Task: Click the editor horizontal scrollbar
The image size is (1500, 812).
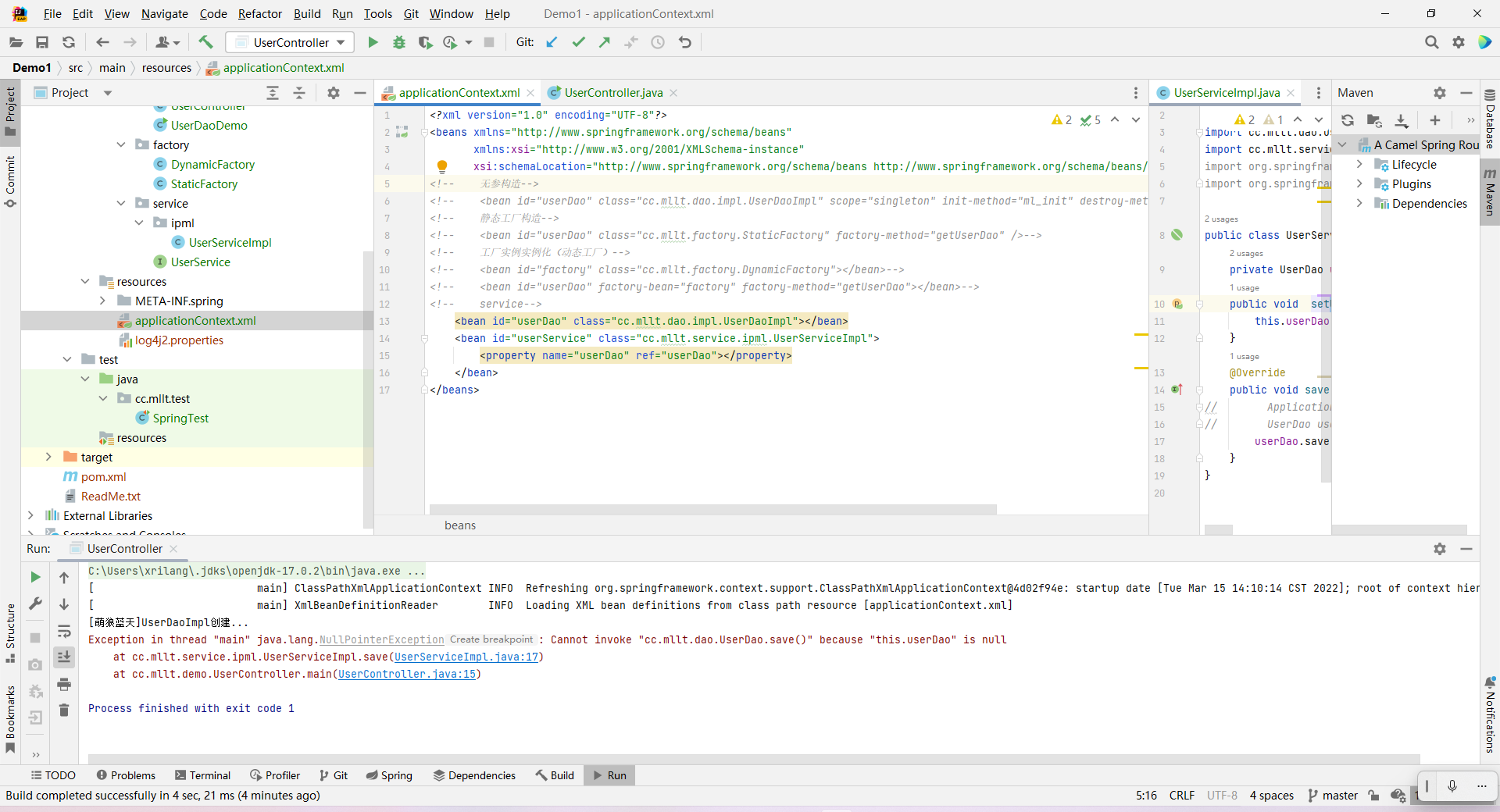Action: click(x=712, y=509)
